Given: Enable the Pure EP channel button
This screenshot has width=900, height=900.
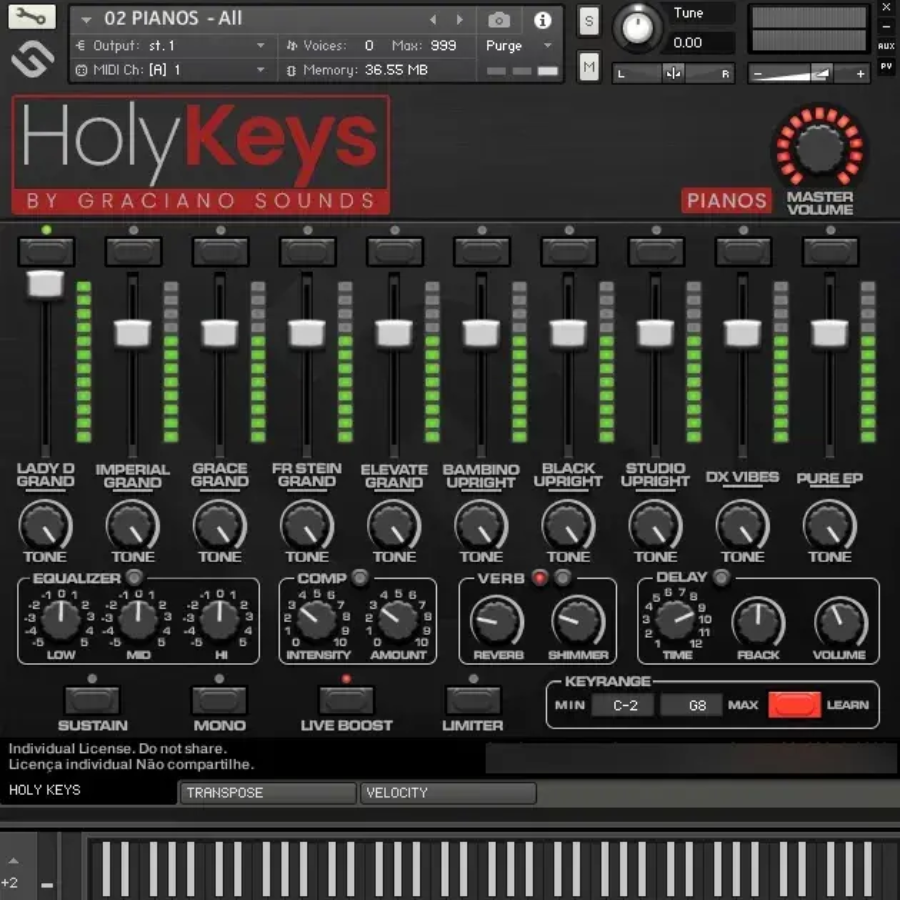Looking at the screenshot, I should (831, 251).
